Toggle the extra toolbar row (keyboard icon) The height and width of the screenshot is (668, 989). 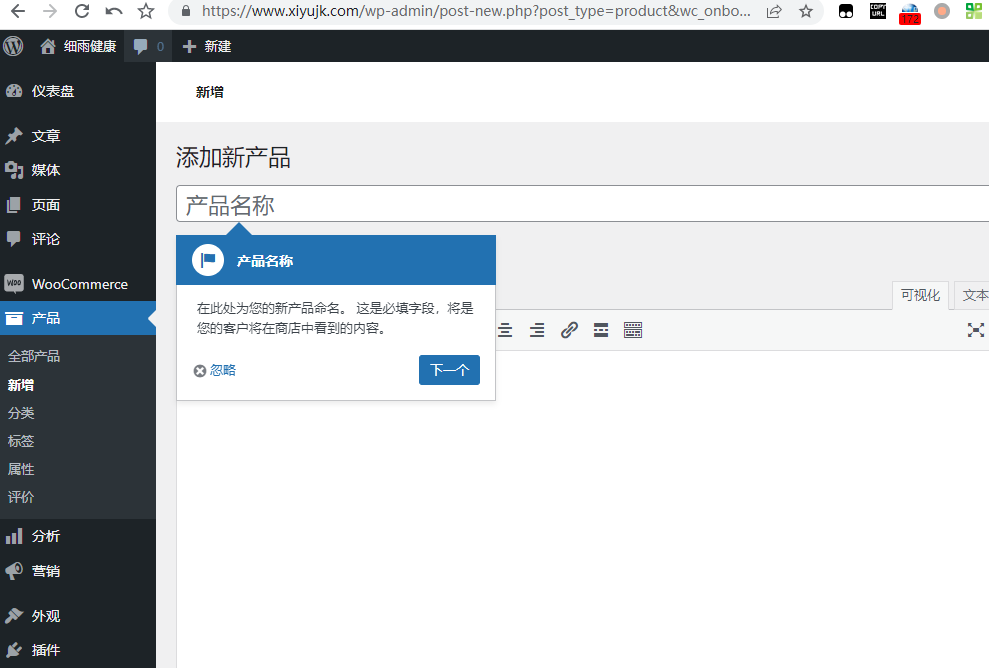pyautogui.click(x=633, y=330)
